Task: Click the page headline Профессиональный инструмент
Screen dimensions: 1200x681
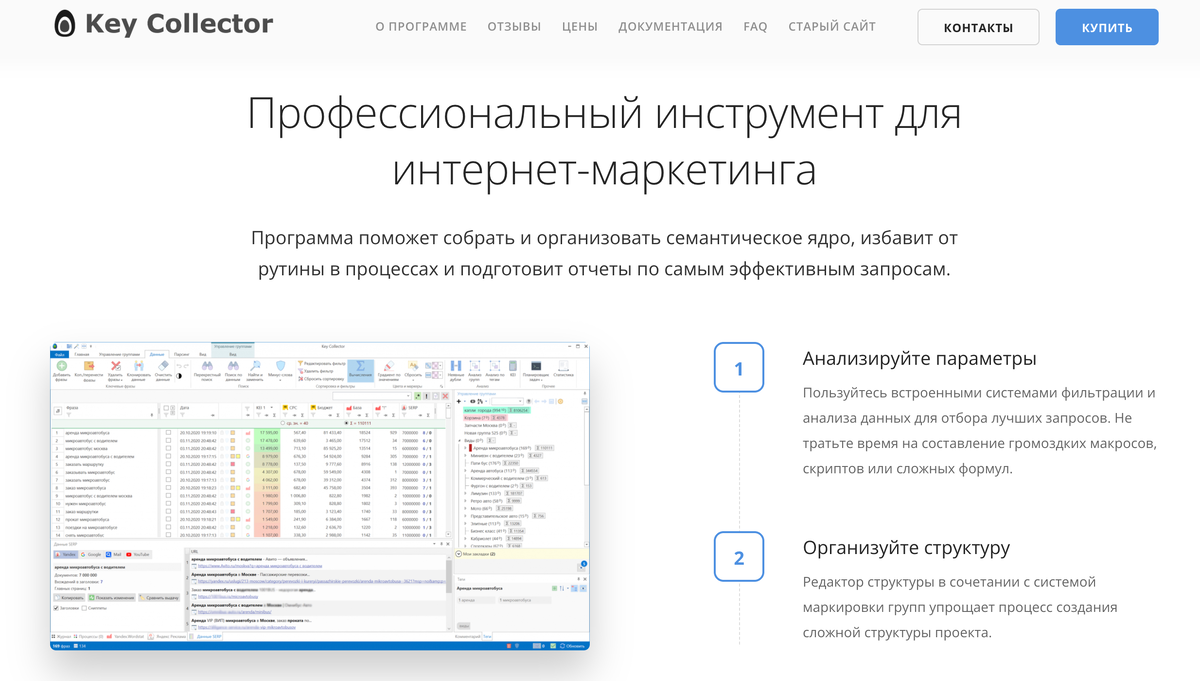Action: click(x=604, y=141)
